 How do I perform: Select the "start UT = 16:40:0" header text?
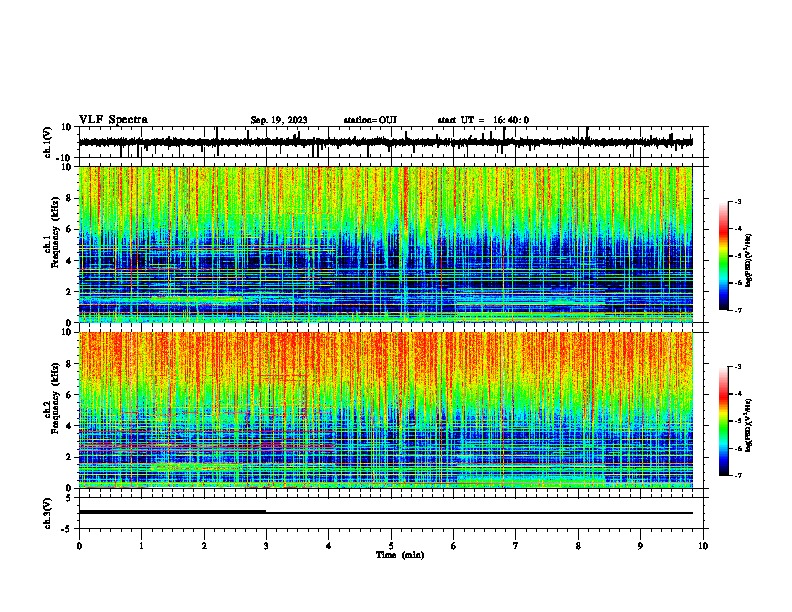pyautogui.click(x=483, y=120)
